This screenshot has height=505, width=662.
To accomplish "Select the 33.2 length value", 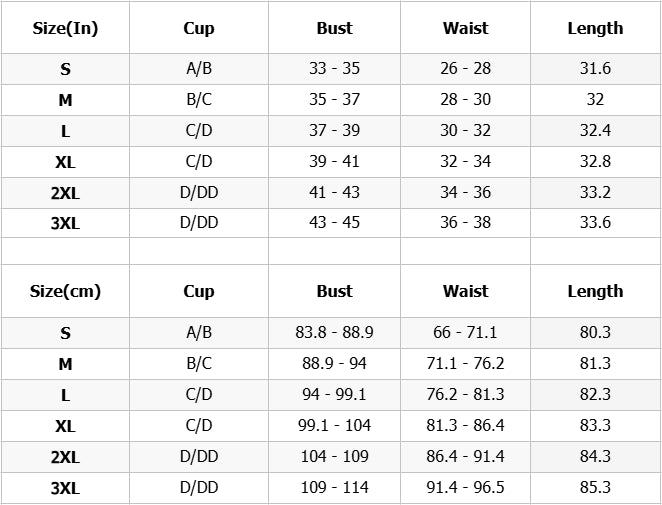I will [595, 192].
